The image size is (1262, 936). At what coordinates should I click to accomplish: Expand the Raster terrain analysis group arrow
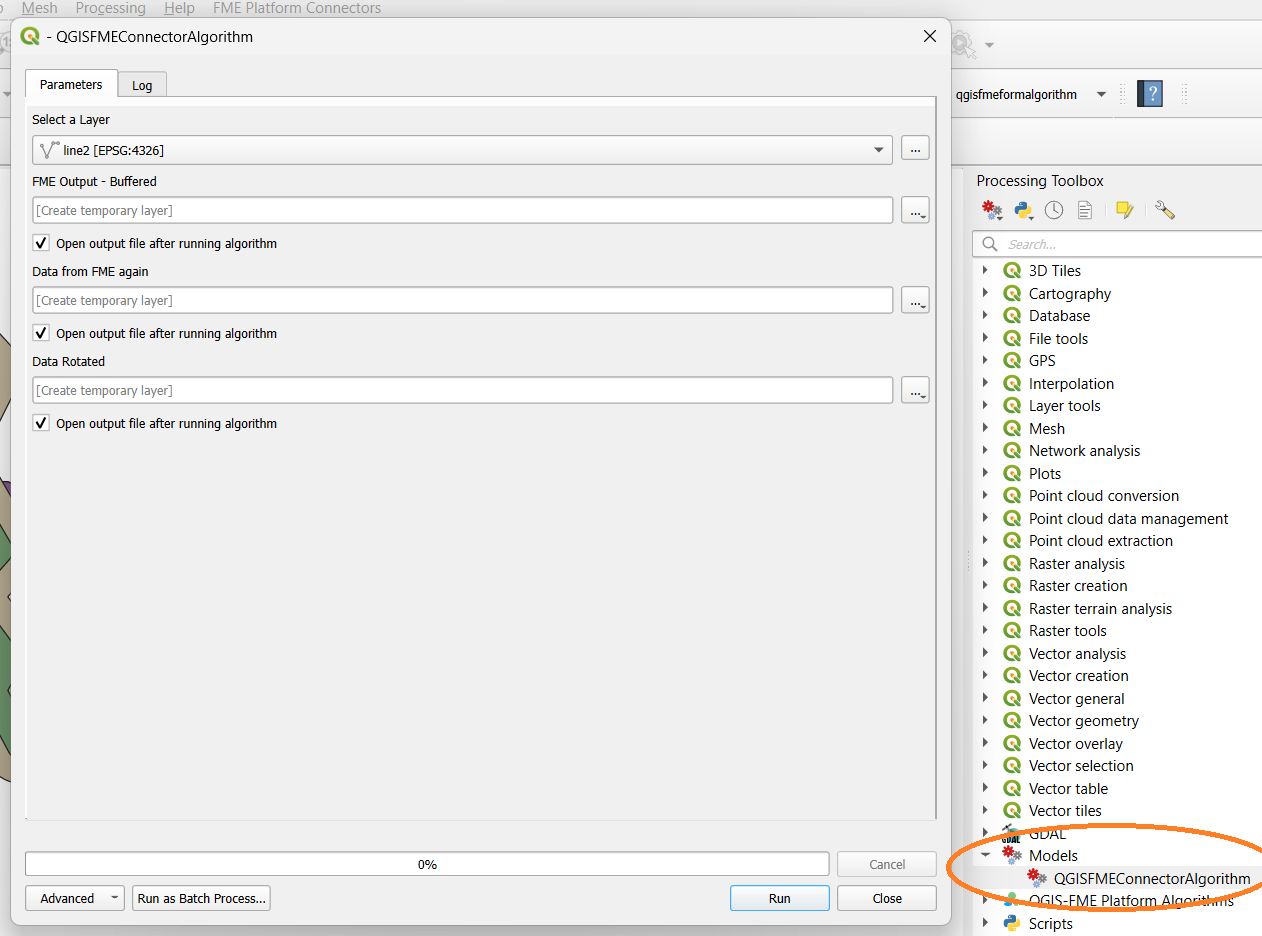[986, 609]
